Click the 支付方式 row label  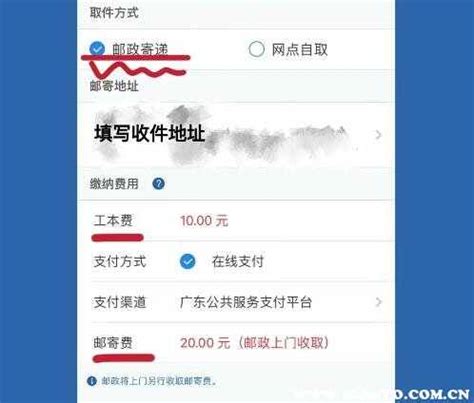tap(120, 261)
